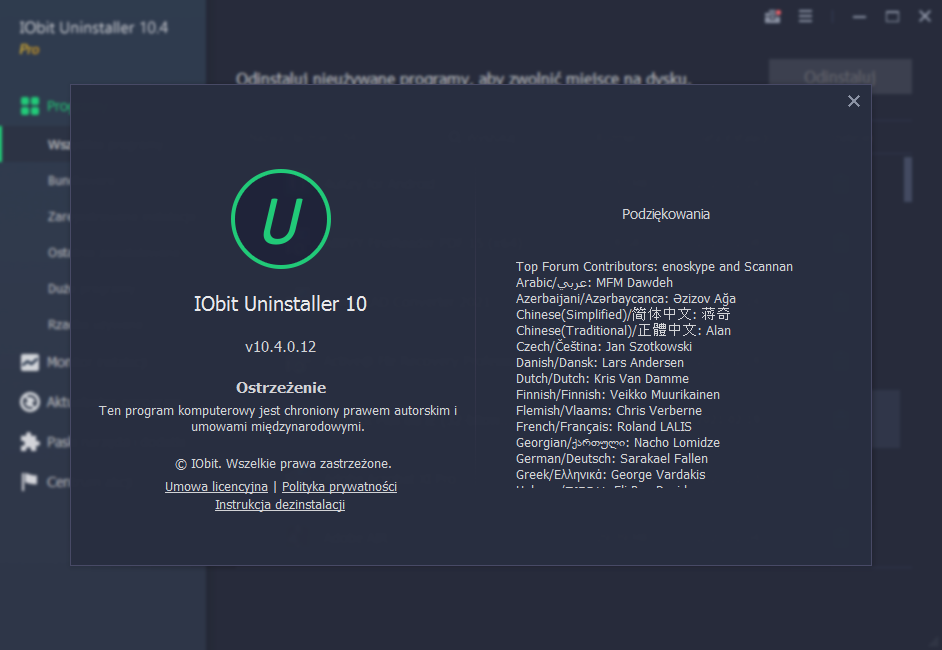Click 'Flemish/Vlaams: Chris Verberne' line
Viewport: 942px width, 650px height.
tap(609, 411)
